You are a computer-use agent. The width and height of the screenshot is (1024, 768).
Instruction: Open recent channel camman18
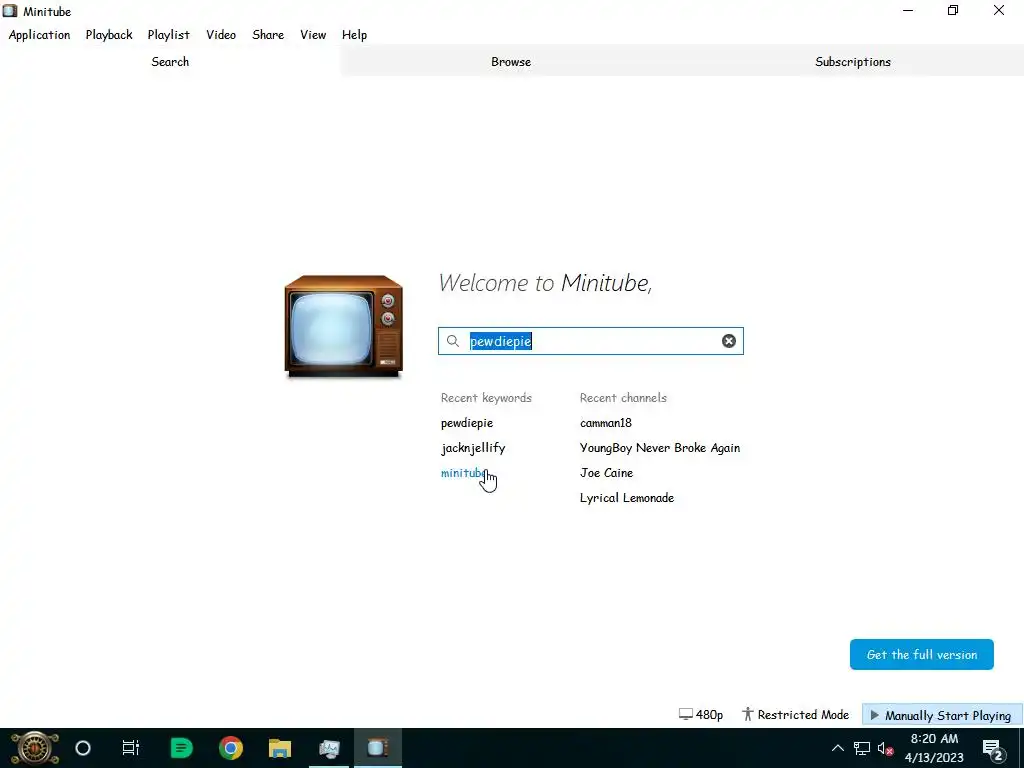pyautogui.click(x=605, y=423)
